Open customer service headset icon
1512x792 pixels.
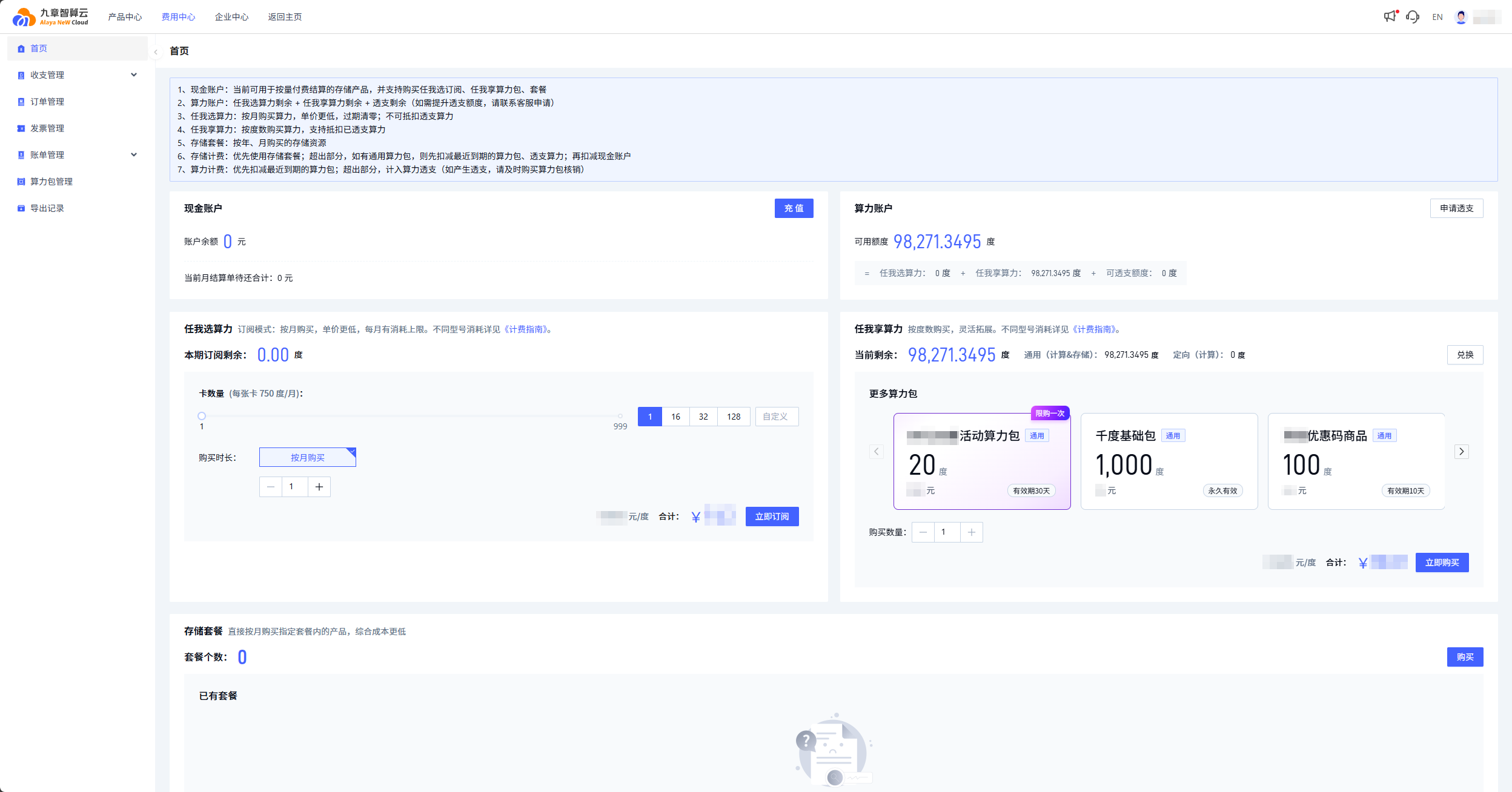(1413, 17)
